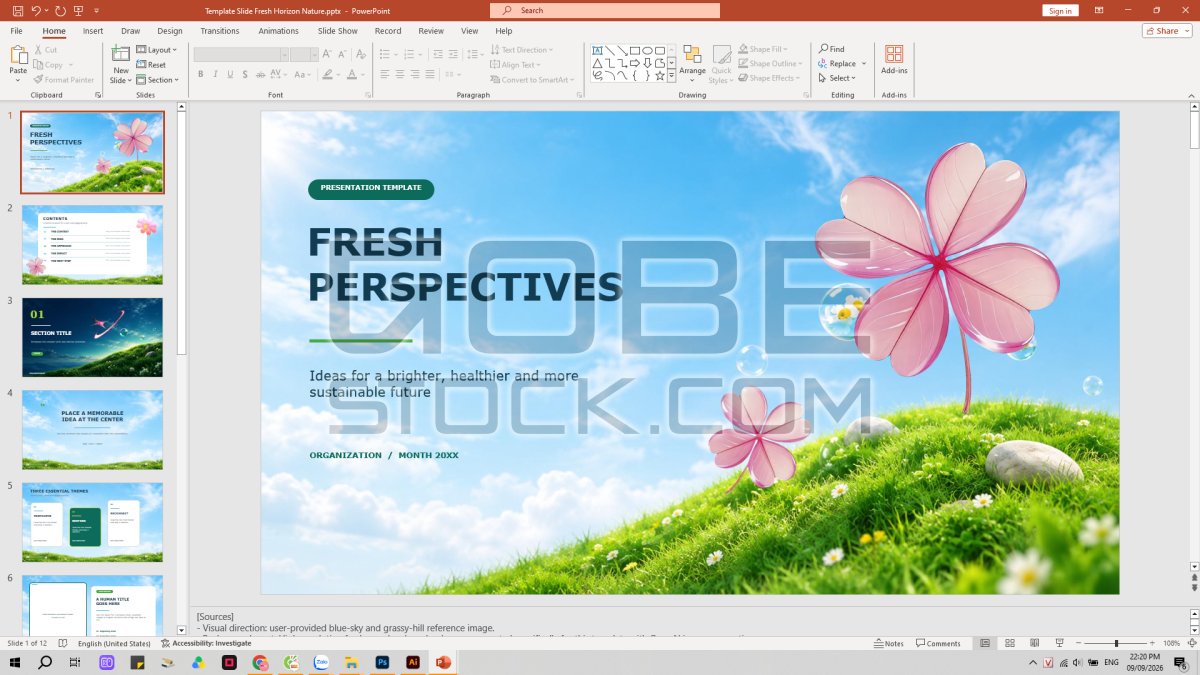1200x675 pixels.
Task: Click the New Slide icon
Action: (121, 54)
